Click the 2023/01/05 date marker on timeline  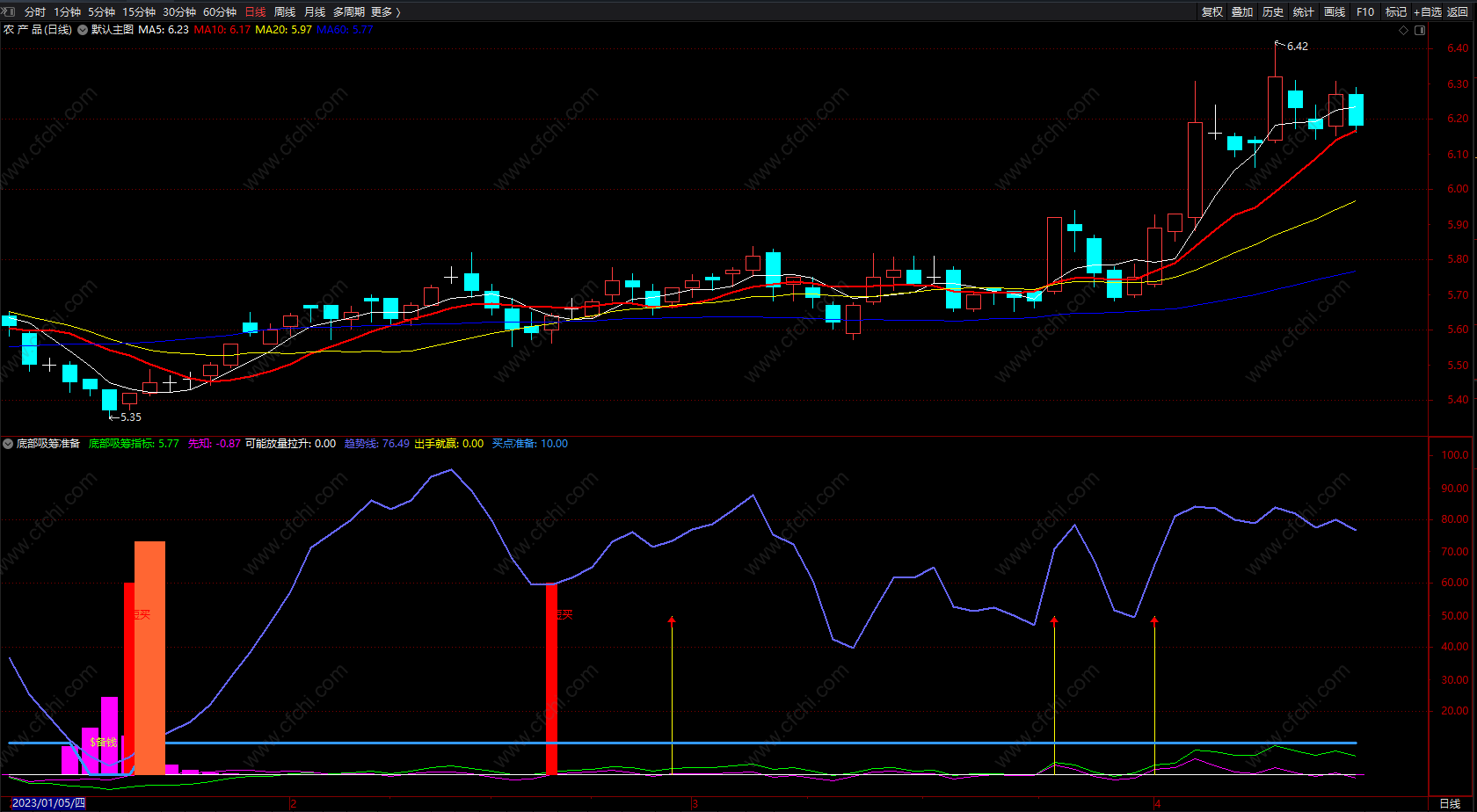[48, 803]
